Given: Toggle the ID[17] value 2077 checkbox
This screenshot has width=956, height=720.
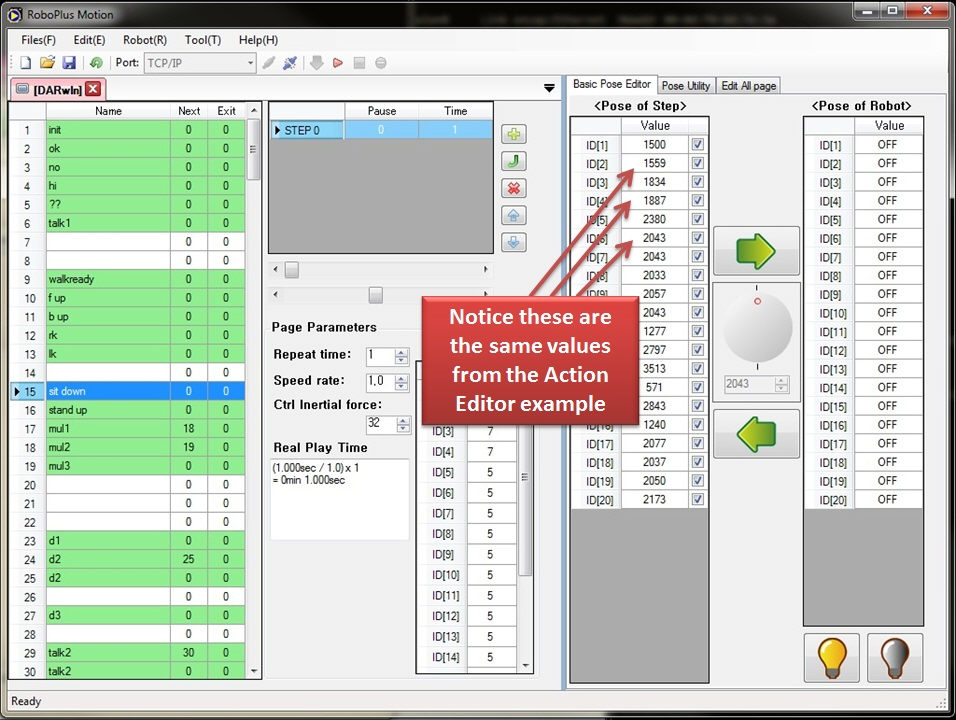Looking at the screenshot, I should (x=697, y=443).
